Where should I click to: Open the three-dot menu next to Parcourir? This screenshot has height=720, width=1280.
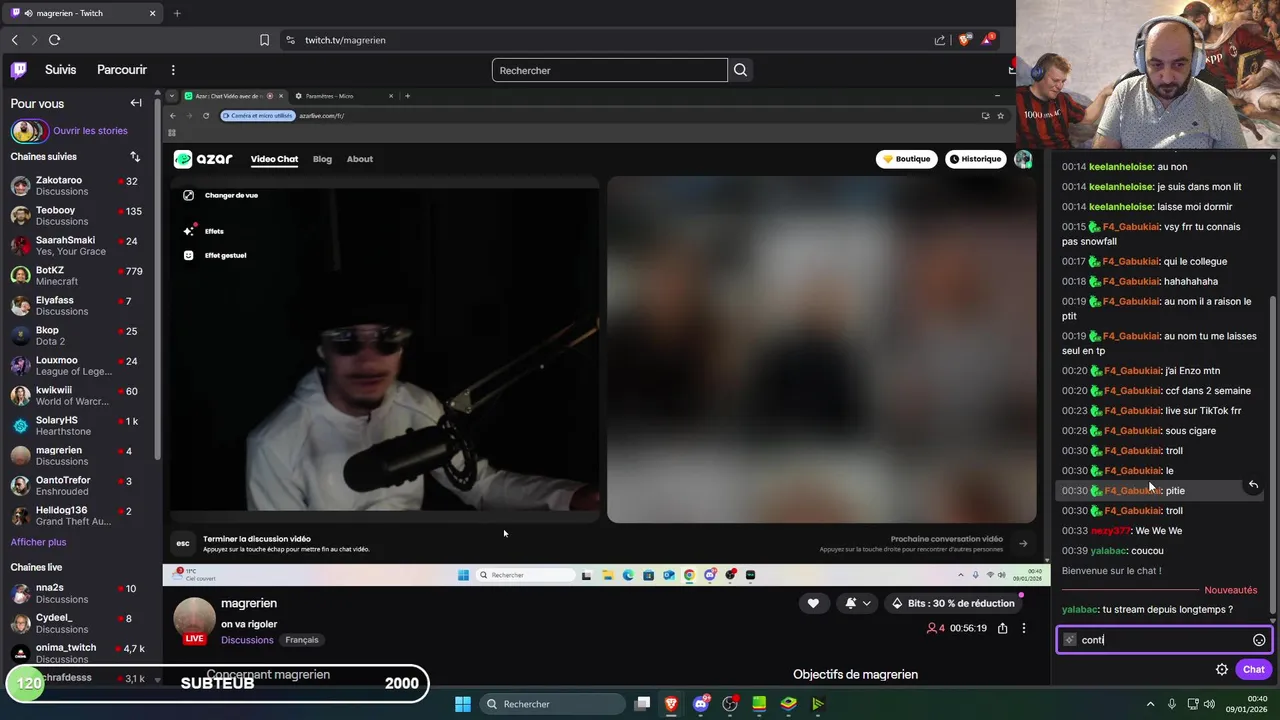173,70
